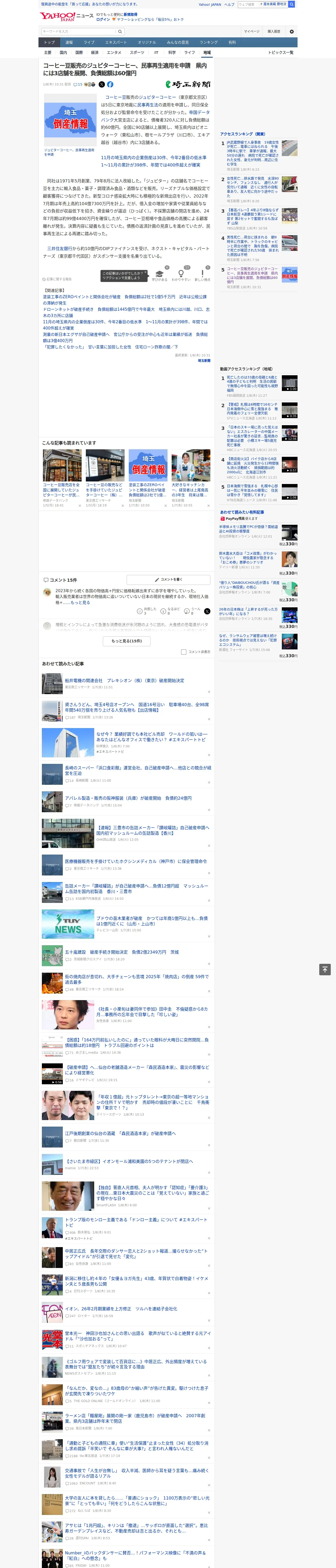Toggle コメント非表示 checkbox

(x=183, y=652)
